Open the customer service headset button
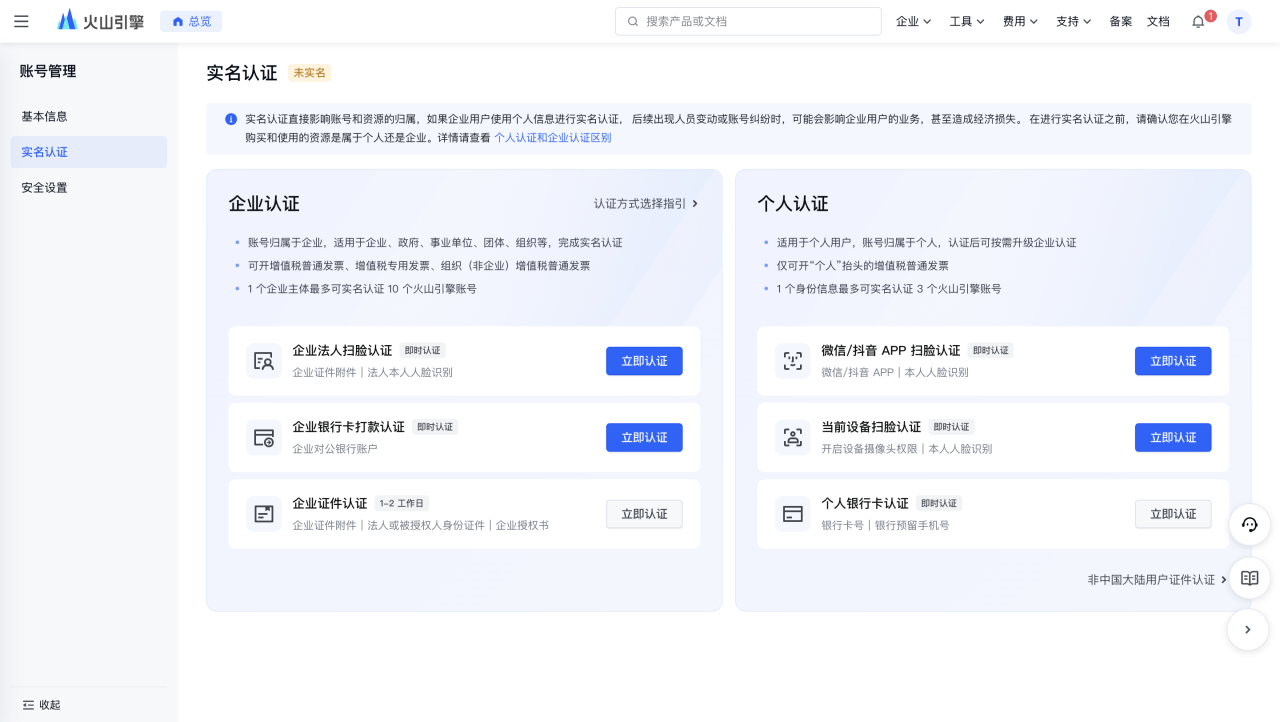Image resolution: width=1280 pixels, height=722 pixels. coord(1249,525)
